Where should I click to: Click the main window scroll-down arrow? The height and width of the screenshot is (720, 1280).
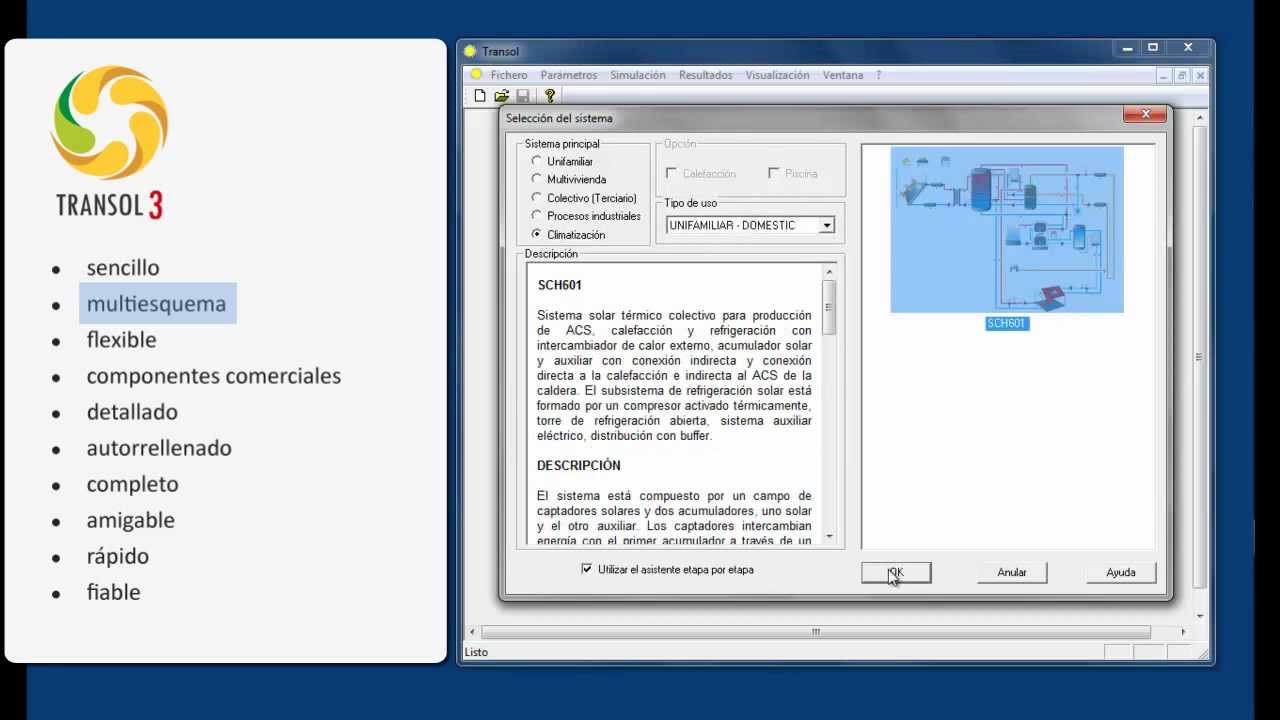point(1200,617)
